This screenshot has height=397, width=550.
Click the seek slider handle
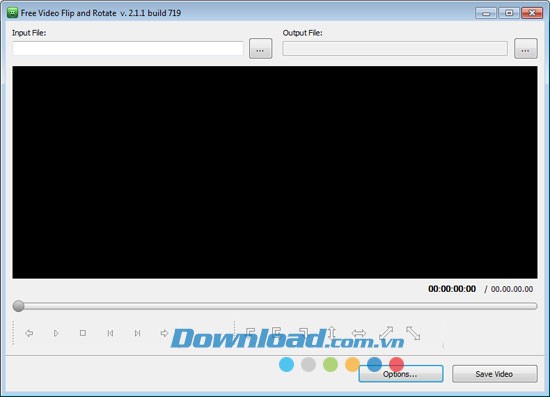point(18,306)
